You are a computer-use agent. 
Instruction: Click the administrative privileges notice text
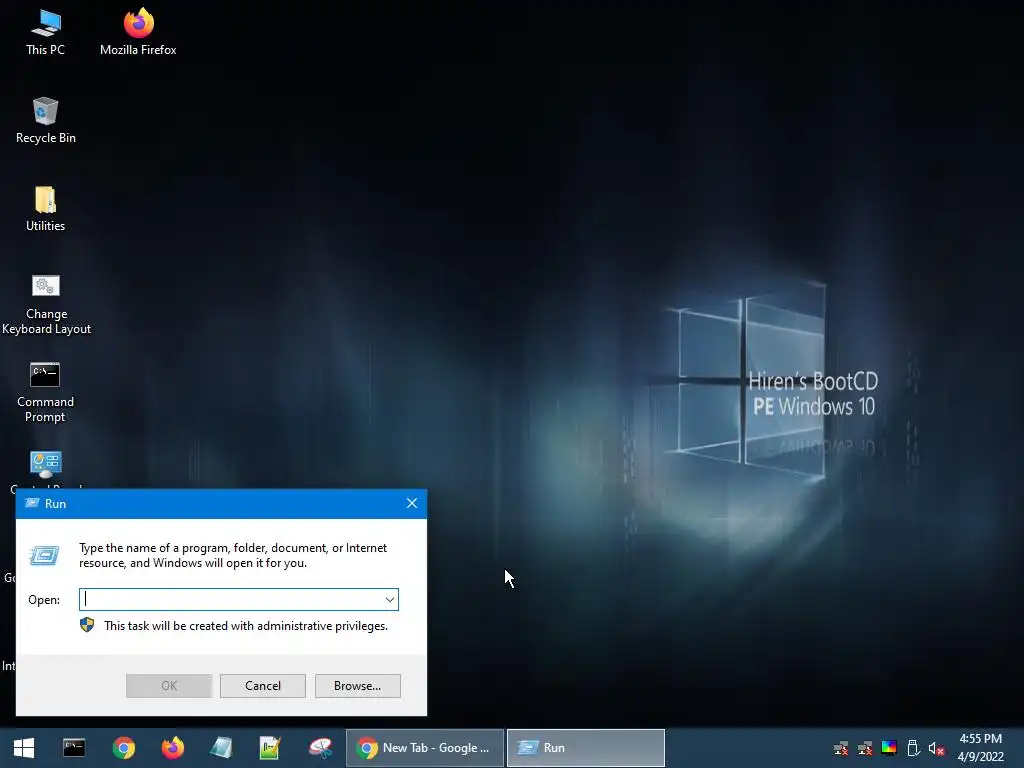[246, 626]
